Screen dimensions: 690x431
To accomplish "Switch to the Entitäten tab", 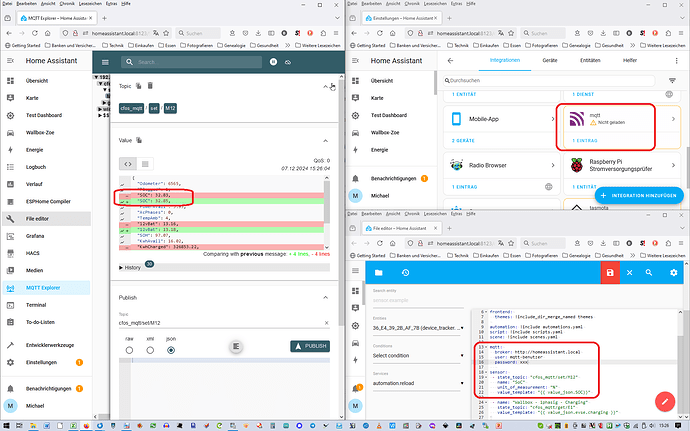I will point(590,60).
